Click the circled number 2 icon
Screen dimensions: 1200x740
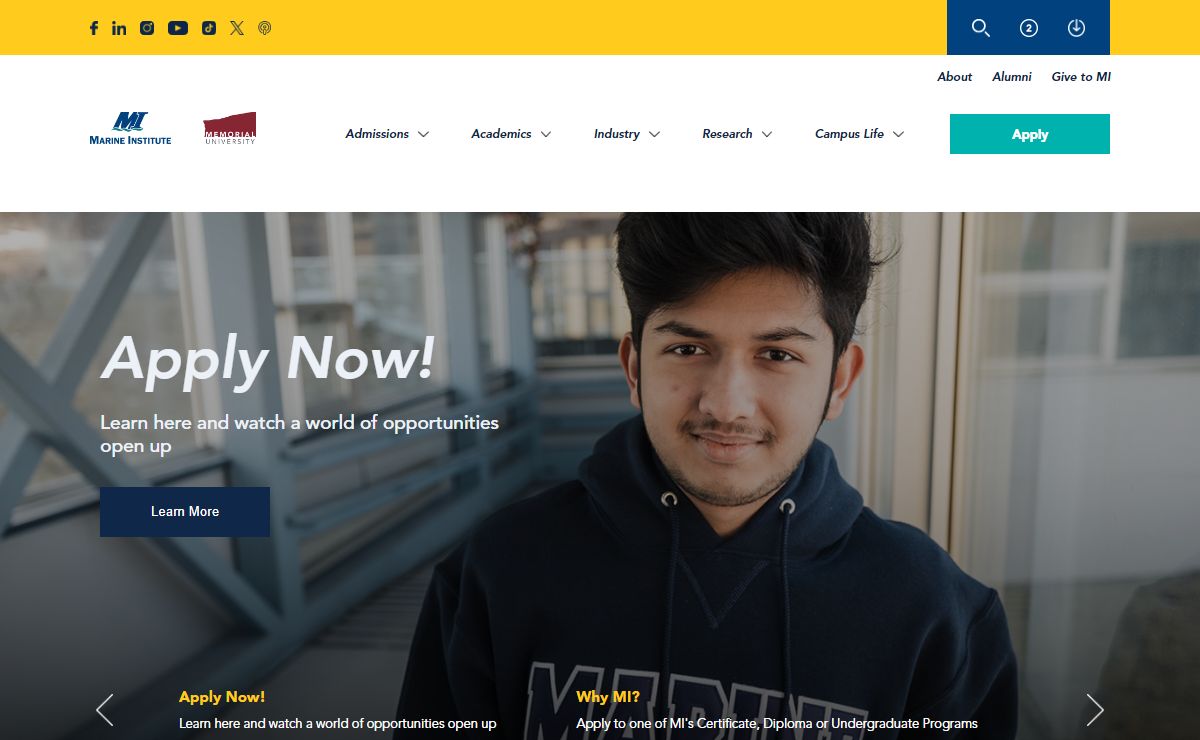1029,28
